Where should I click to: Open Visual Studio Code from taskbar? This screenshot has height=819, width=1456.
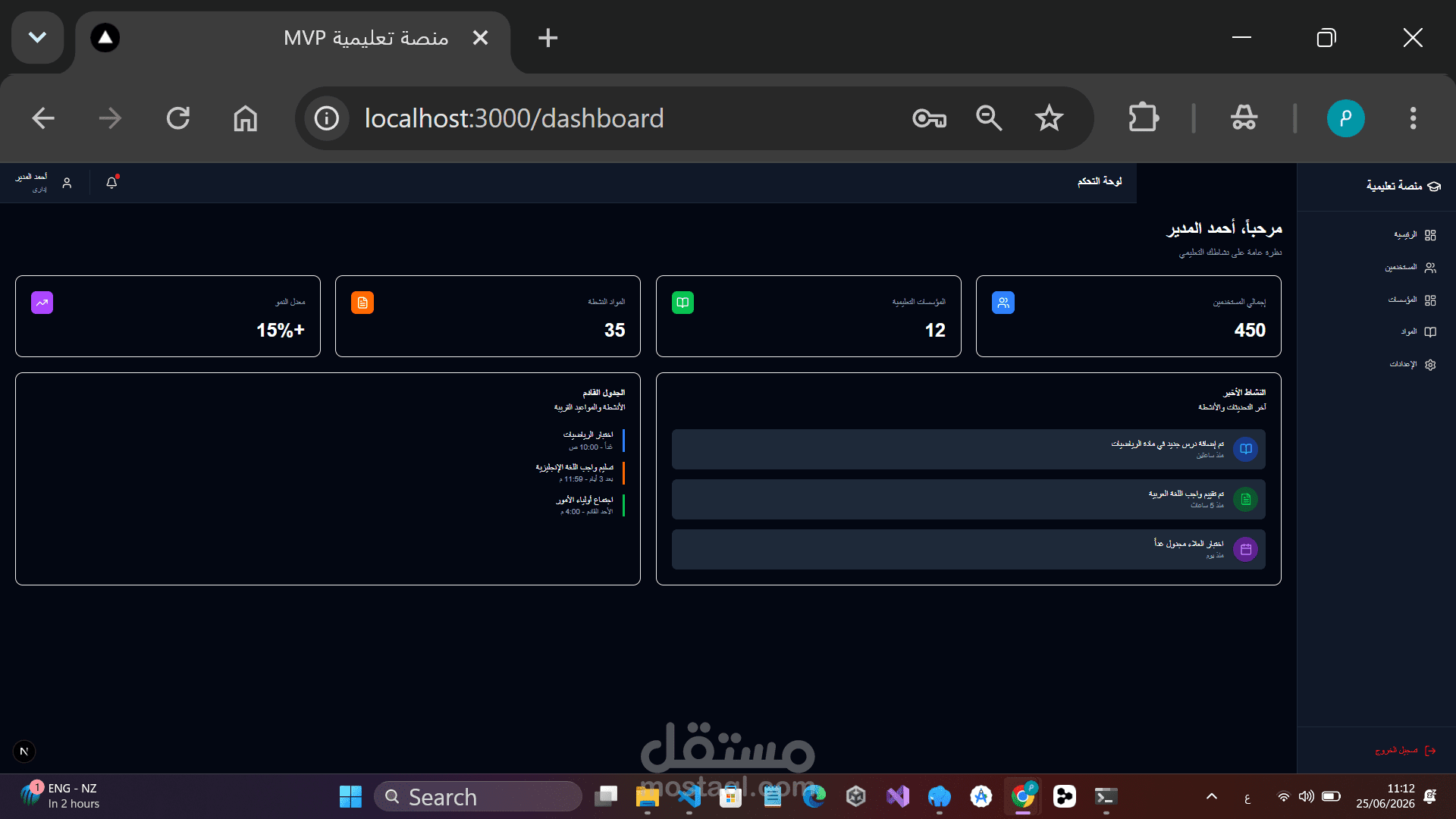point(689,797)
